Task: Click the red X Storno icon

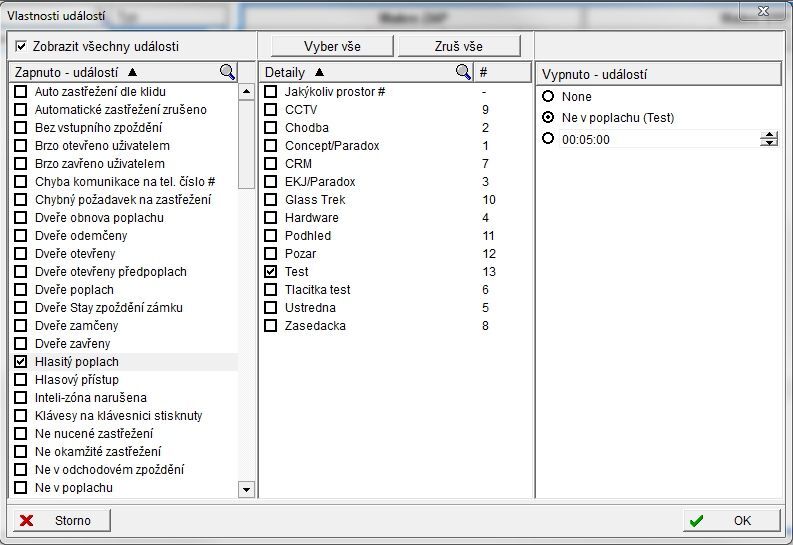Action: coord(27,520)
